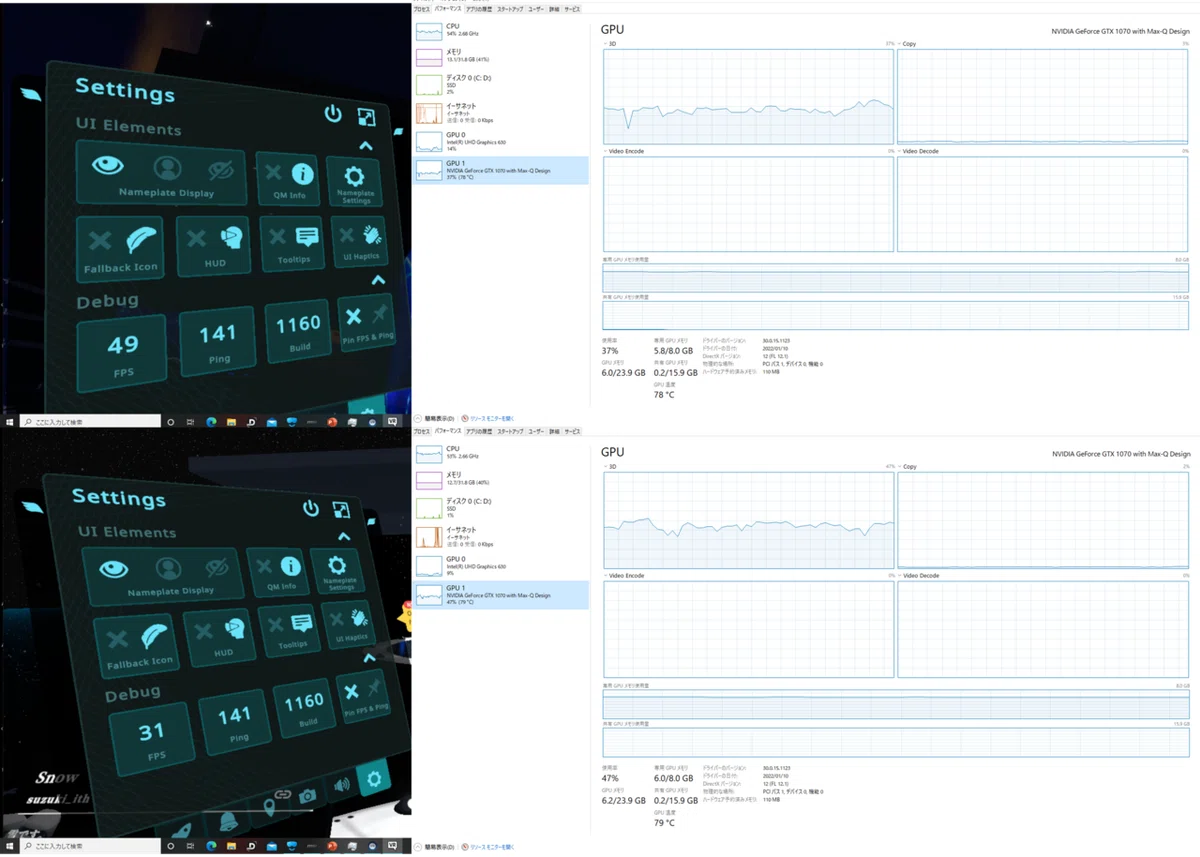Image resolution: width=1200 pixels, height=857 pixels.
Task: Click the 31 FPS debug tile
Action: point(151,740)
